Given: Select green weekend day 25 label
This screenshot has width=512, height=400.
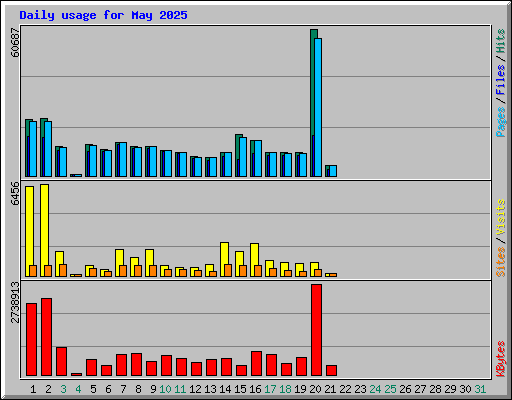Looking at the screenshot, I should 390,389.
